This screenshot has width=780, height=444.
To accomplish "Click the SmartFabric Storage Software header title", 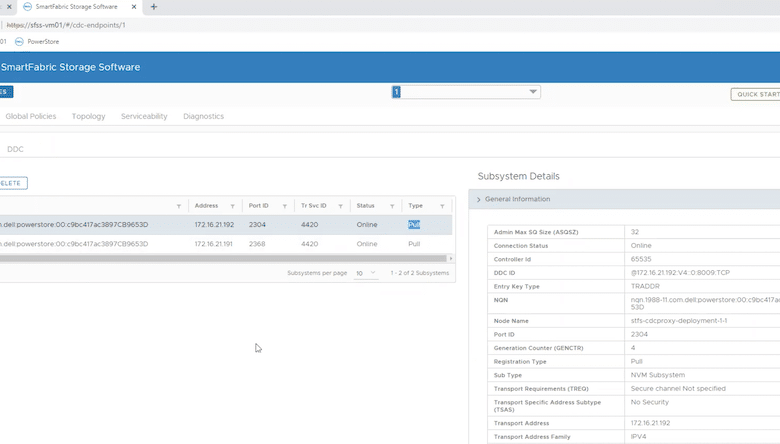I will coord(70,67).
